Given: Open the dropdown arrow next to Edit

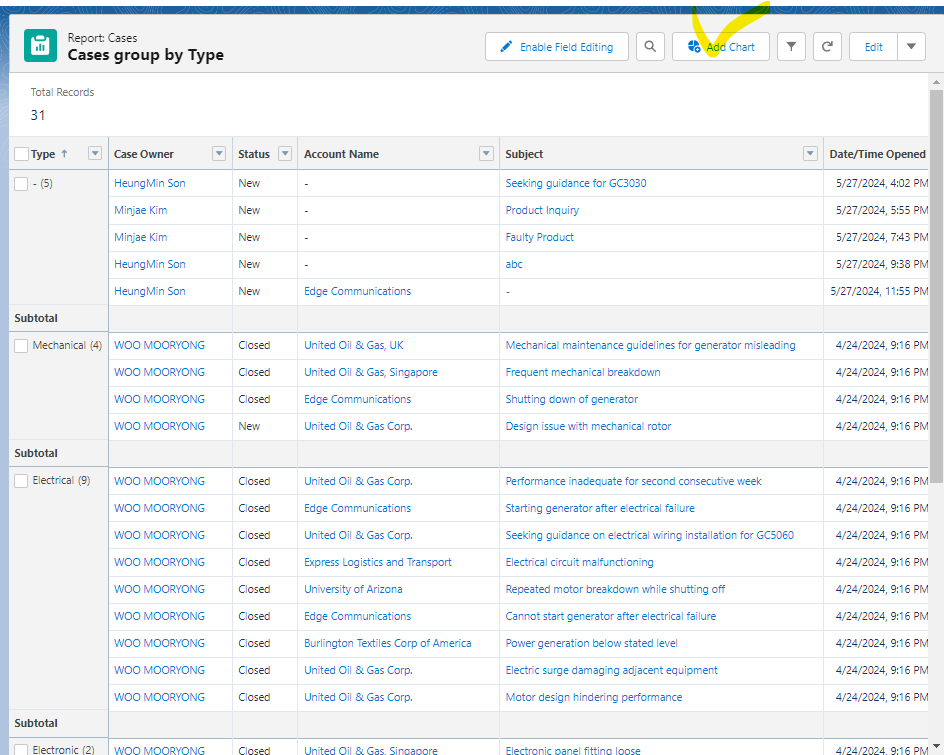Looking at the screenshot, I should (911, 46).
